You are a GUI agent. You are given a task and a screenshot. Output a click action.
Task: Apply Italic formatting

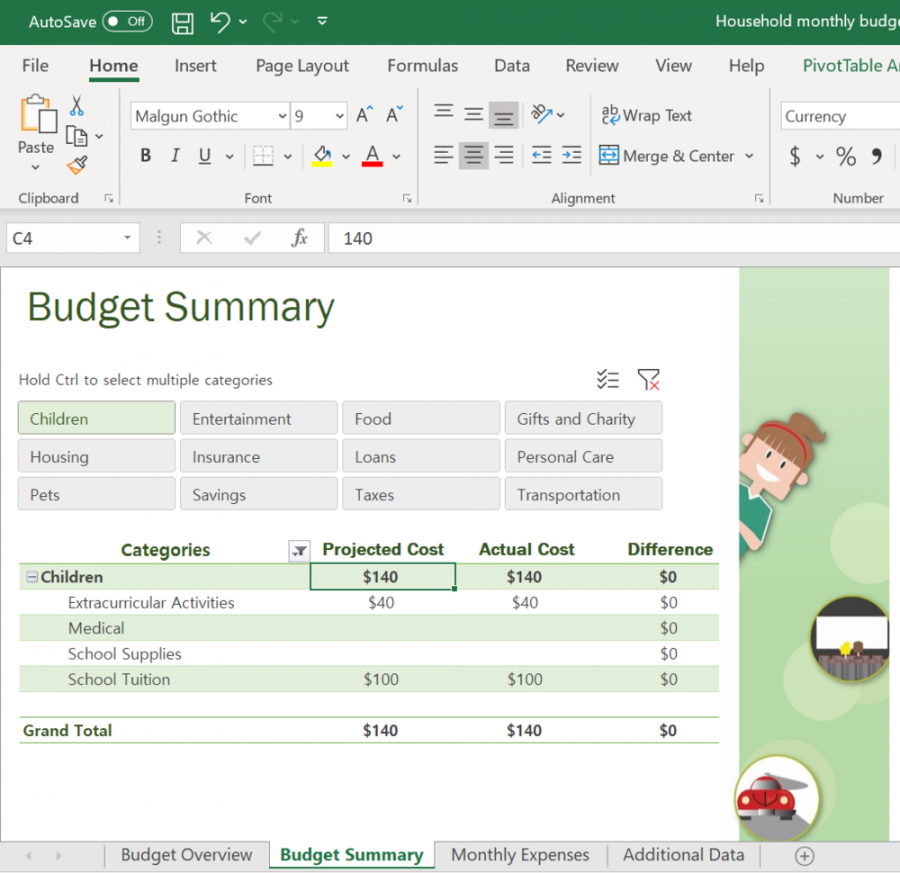(x=175, y=156)
